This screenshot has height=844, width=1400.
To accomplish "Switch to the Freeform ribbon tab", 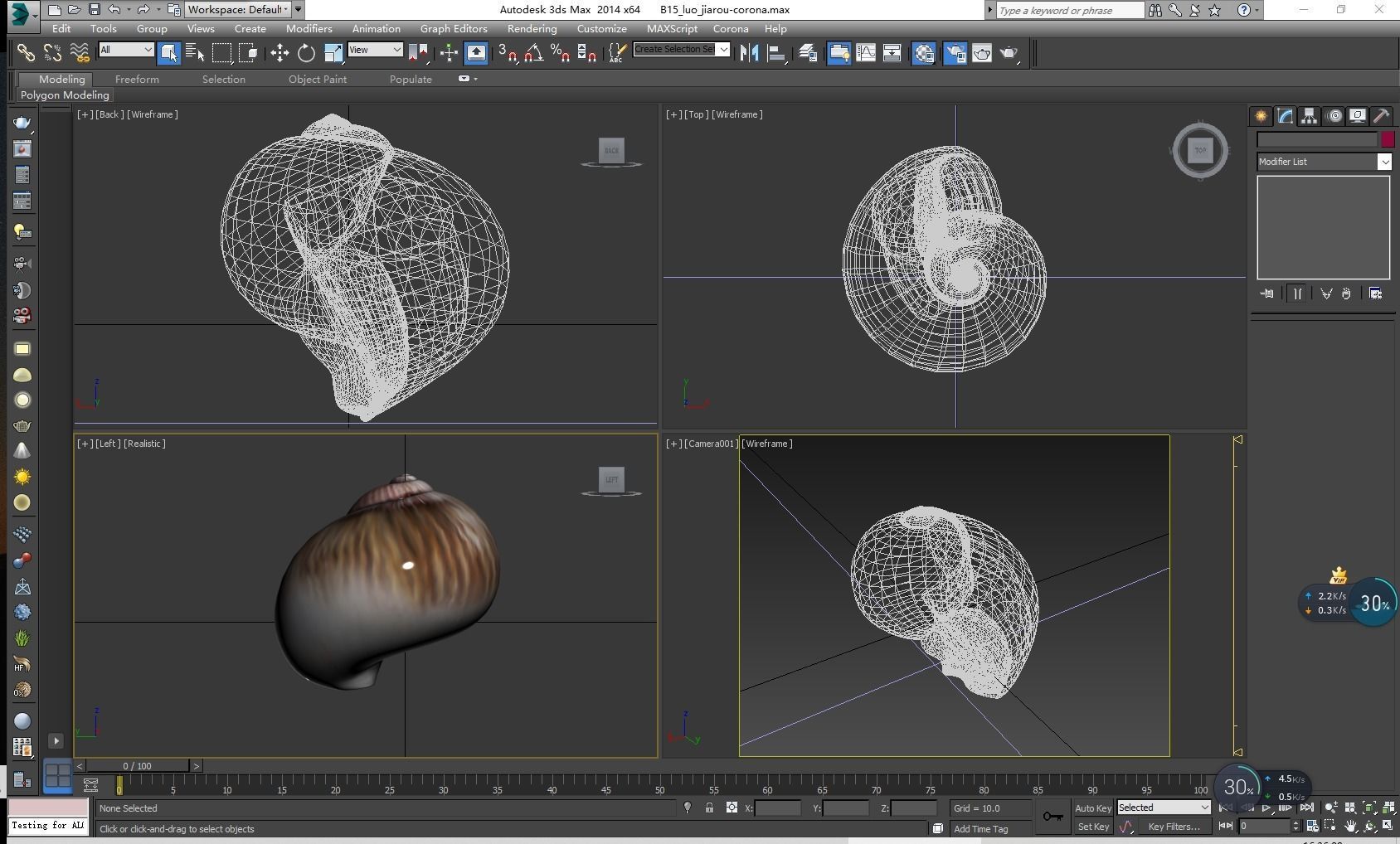I will point(137,79).
